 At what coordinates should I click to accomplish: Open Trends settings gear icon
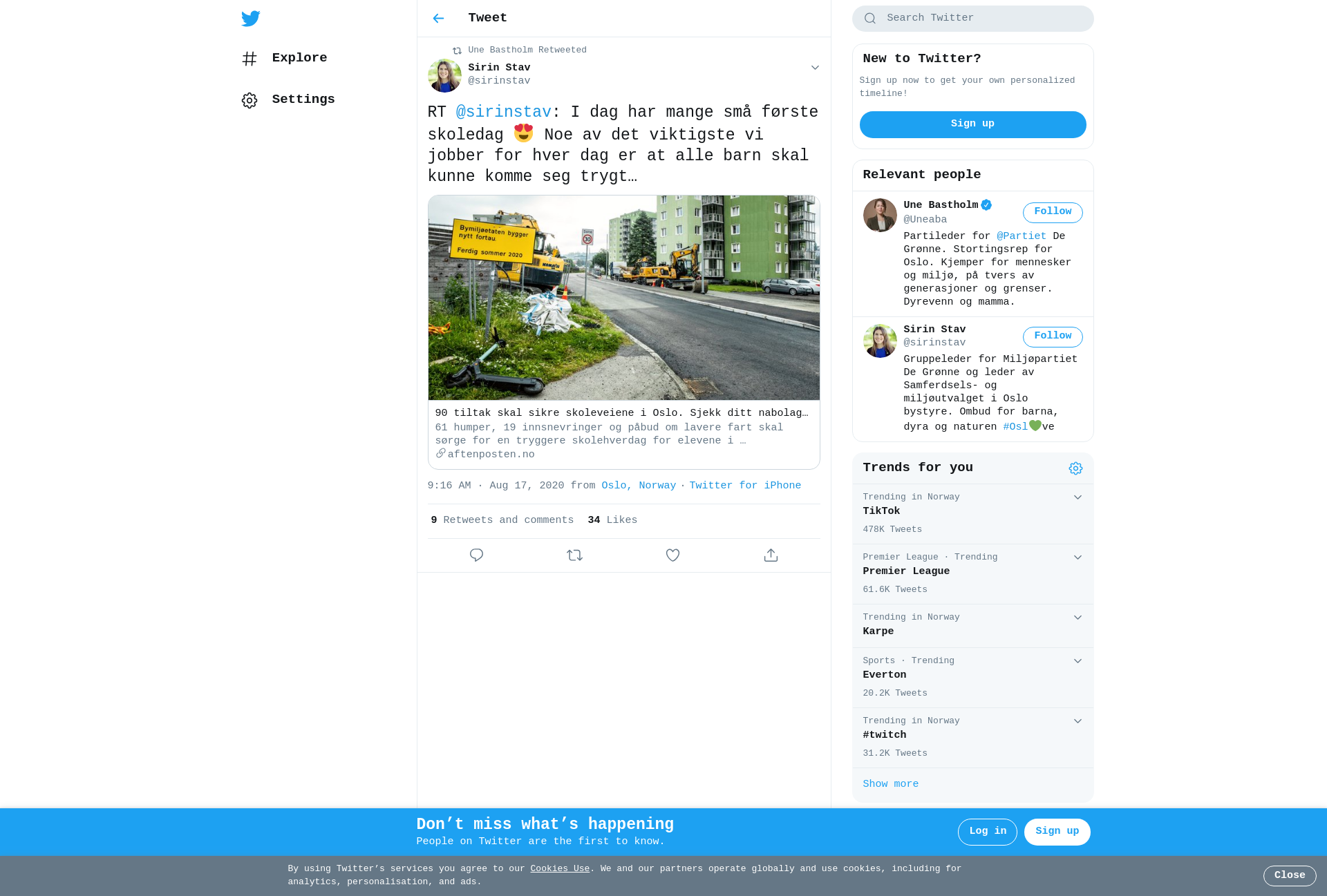(x=1075, y=468)
